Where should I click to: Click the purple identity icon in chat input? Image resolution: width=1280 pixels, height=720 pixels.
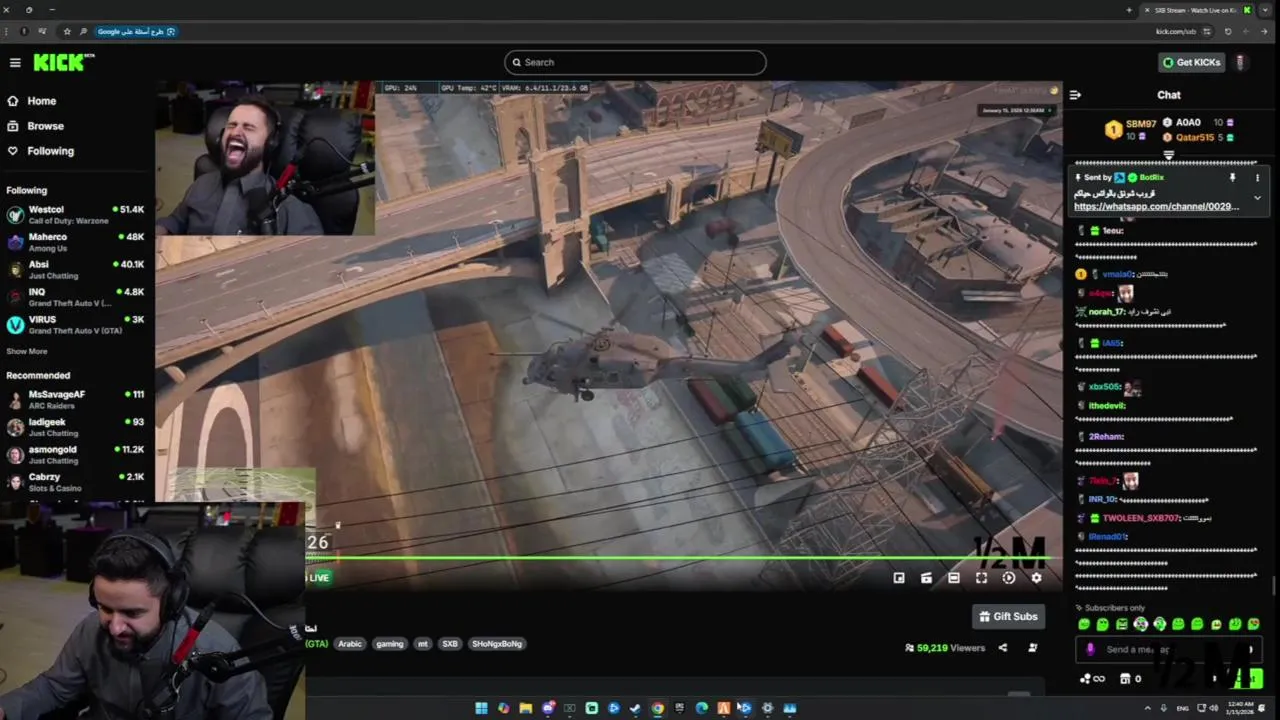[1090, 650]
